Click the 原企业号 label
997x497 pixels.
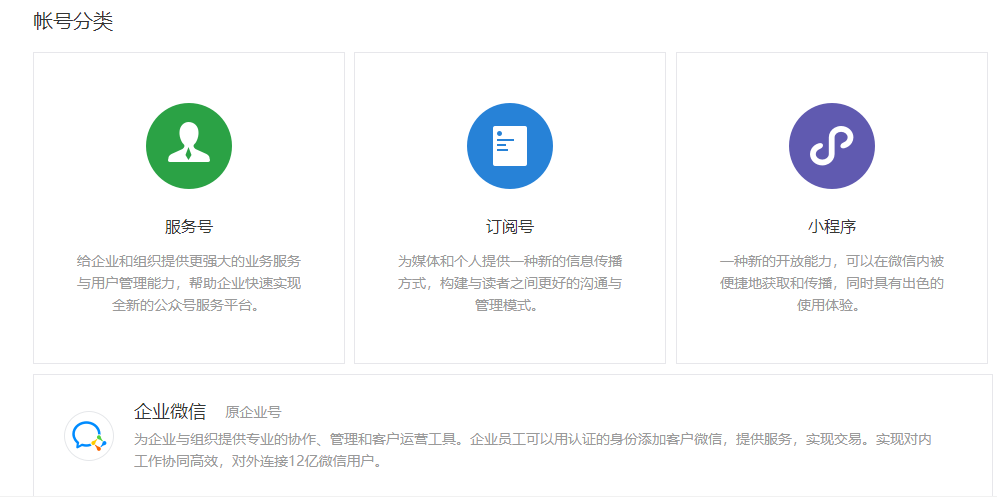coord(253,412)
